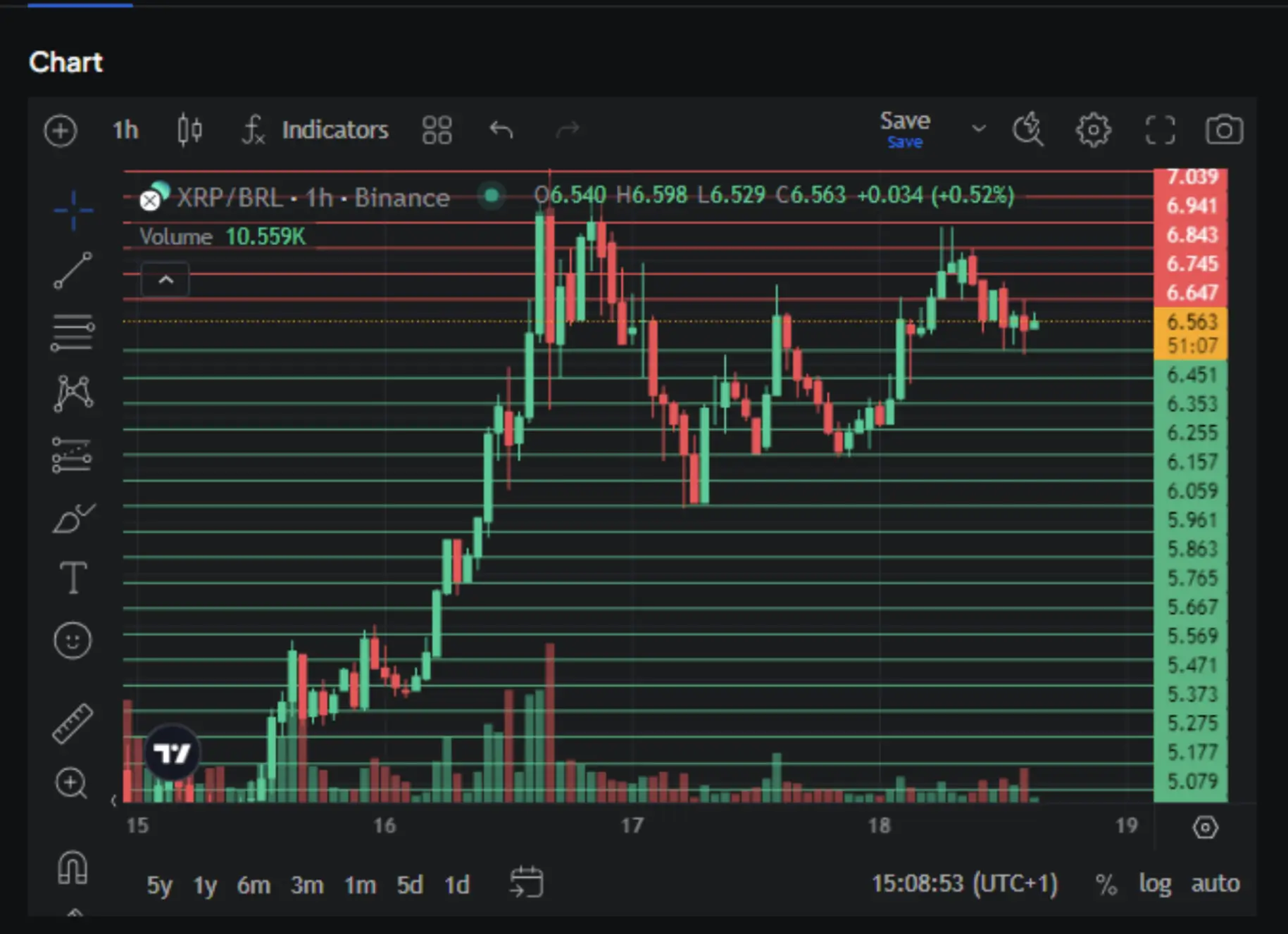Toggle XRP/BRL series visibility dot
This screenshot has height=934, width=1288.
[491, 195]
